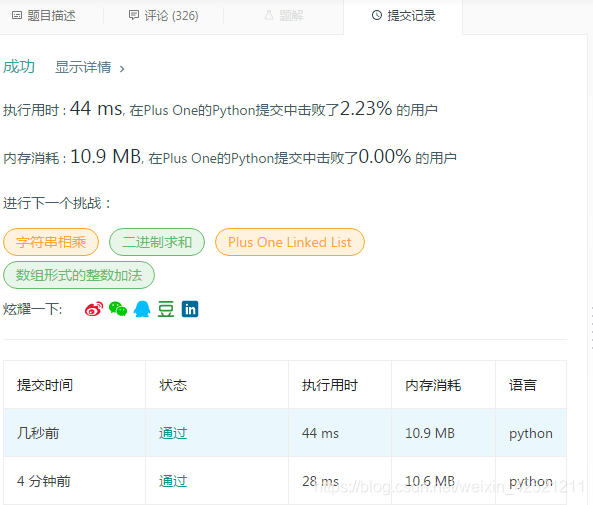Click the 28 ms runtime table cell
Viewport: 593px width, 505px height.
(340, 480)
